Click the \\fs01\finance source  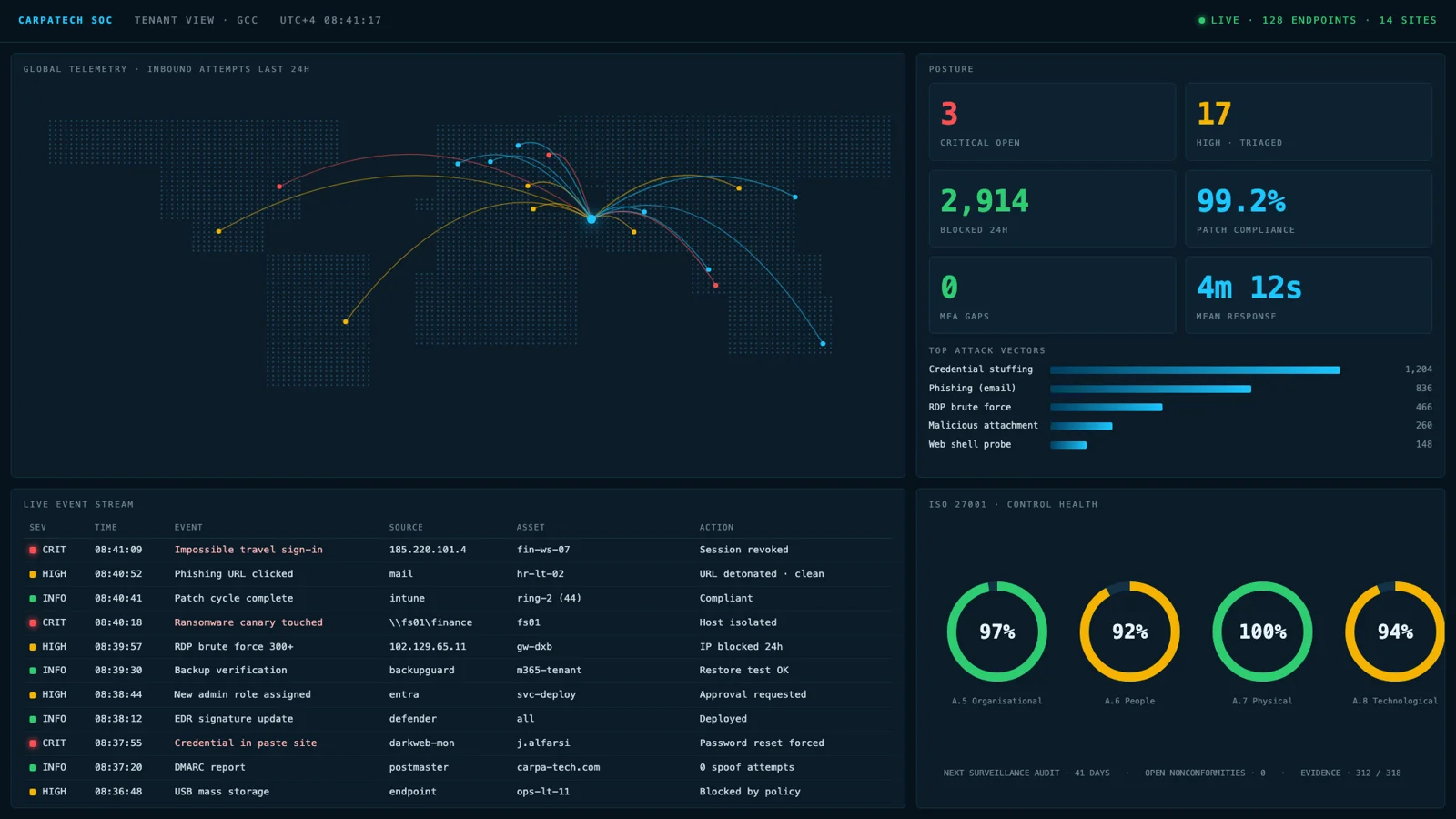(430, 622)
